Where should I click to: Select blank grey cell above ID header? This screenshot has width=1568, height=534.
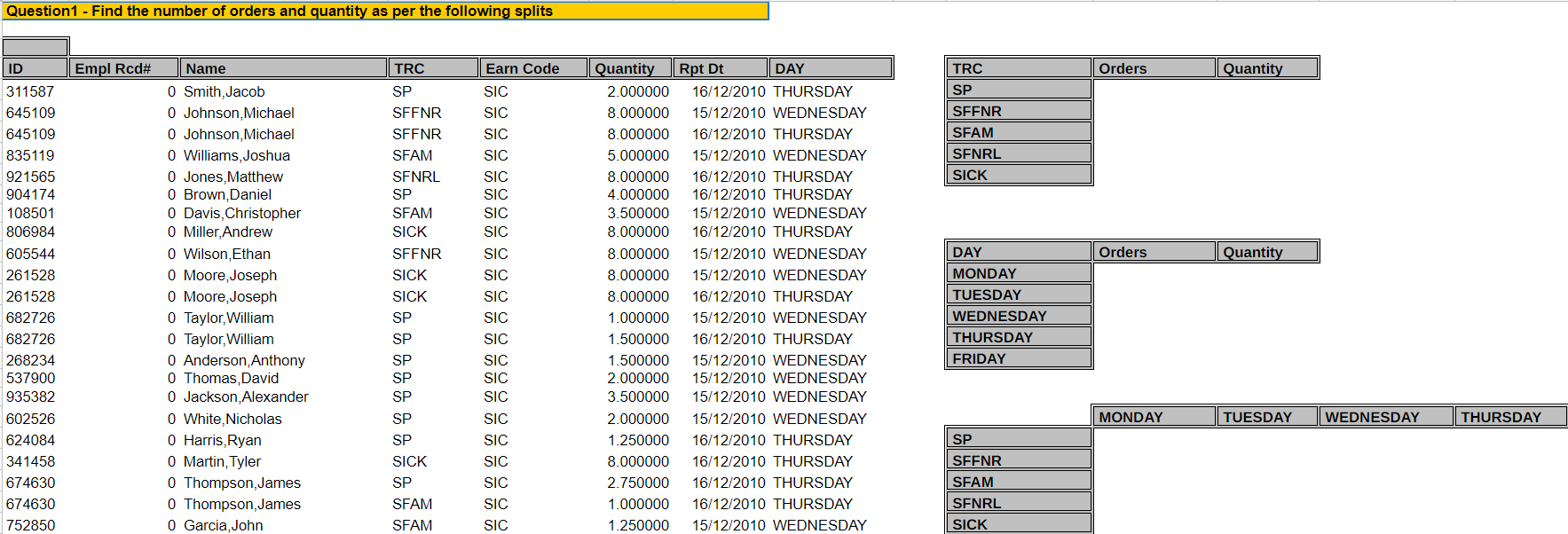(35, 47)
